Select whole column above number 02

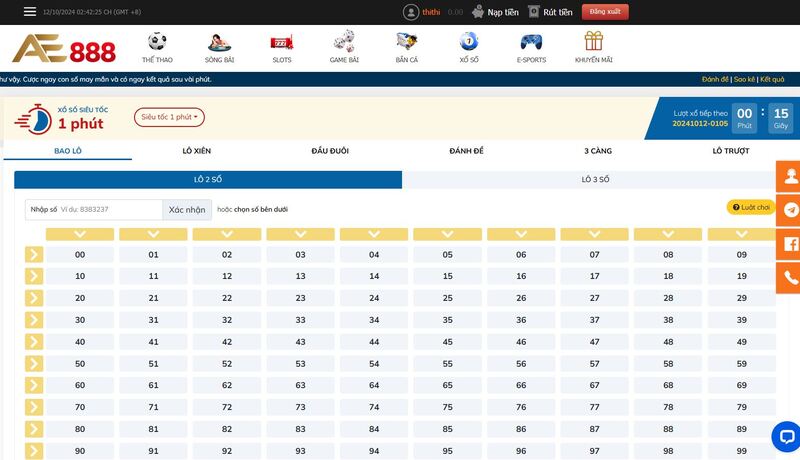pyautogui.click(x=227, y=234)
